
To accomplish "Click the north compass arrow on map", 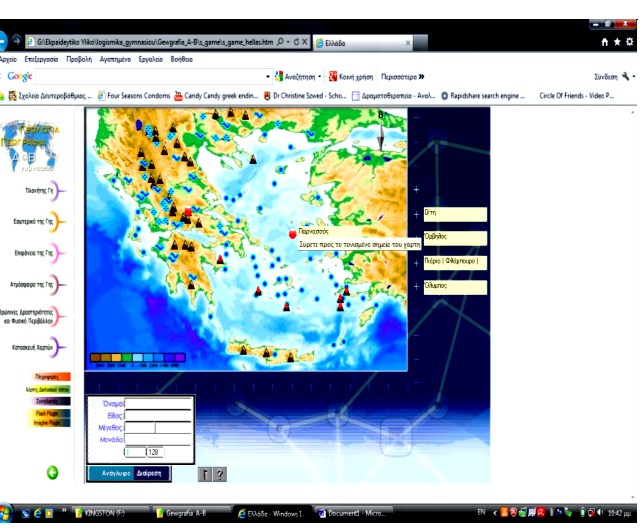I will click(x=380, y=139).
